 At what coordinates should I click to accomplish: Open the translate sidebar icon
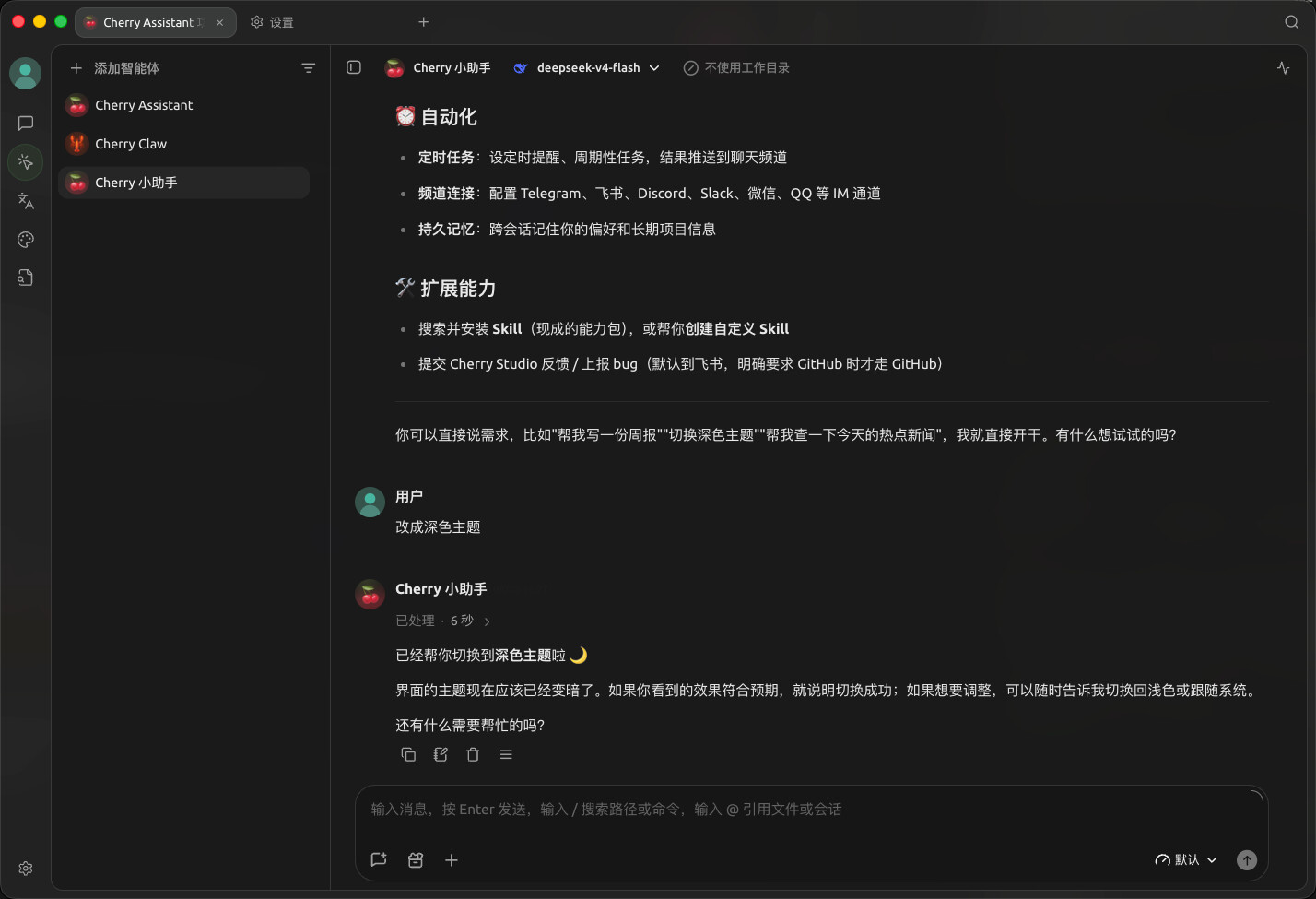[x=26, y=201]
